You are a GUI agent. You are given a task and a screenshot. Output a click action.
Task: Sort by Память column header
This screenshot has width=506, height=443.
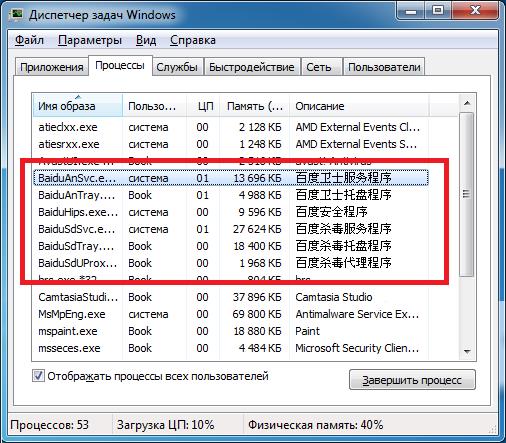(254, 106)
